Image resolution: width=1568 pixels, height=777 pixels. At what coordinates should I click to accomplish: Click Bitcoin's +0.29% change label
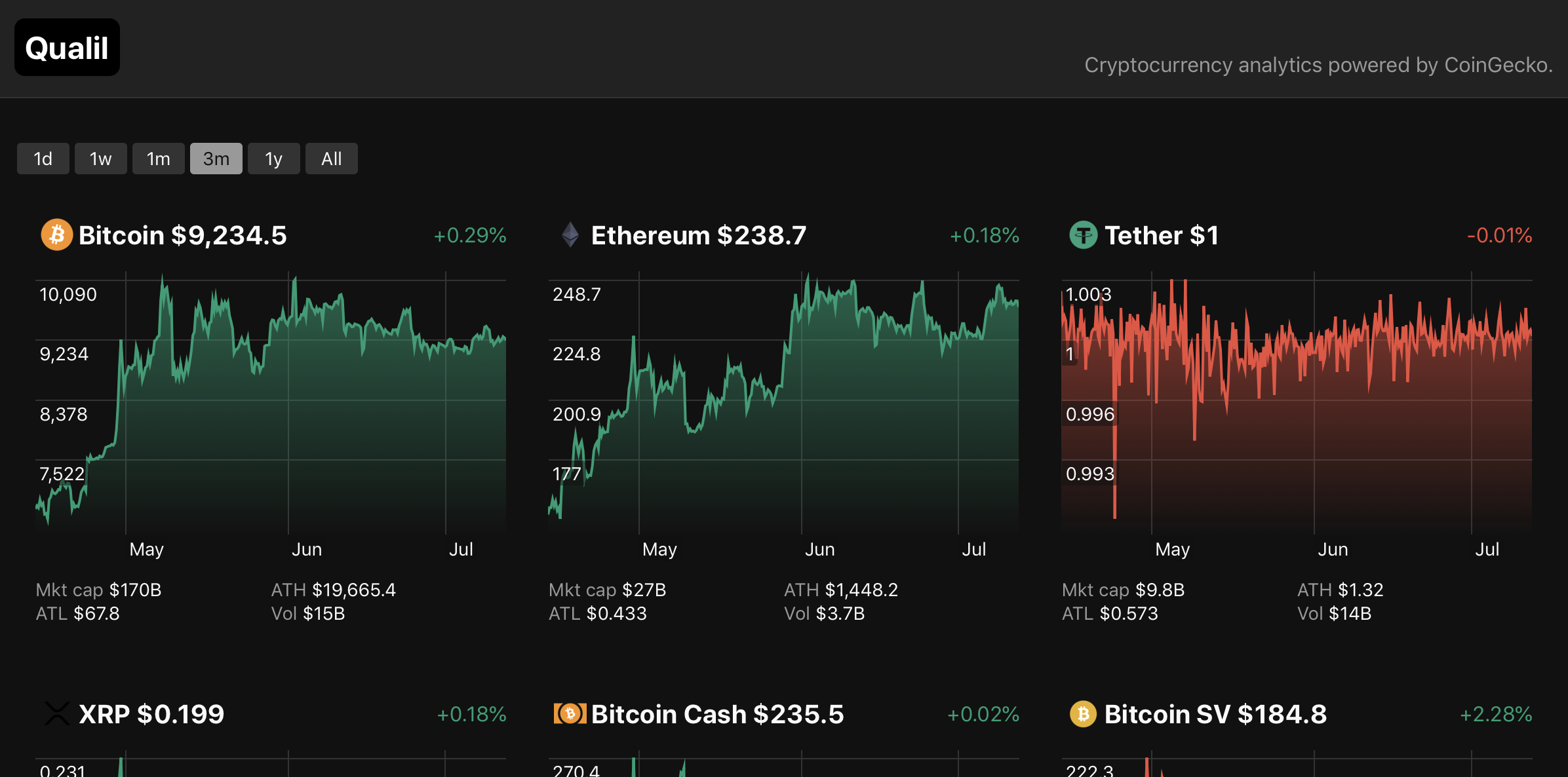pyautogui.click(x=469, y=235)
